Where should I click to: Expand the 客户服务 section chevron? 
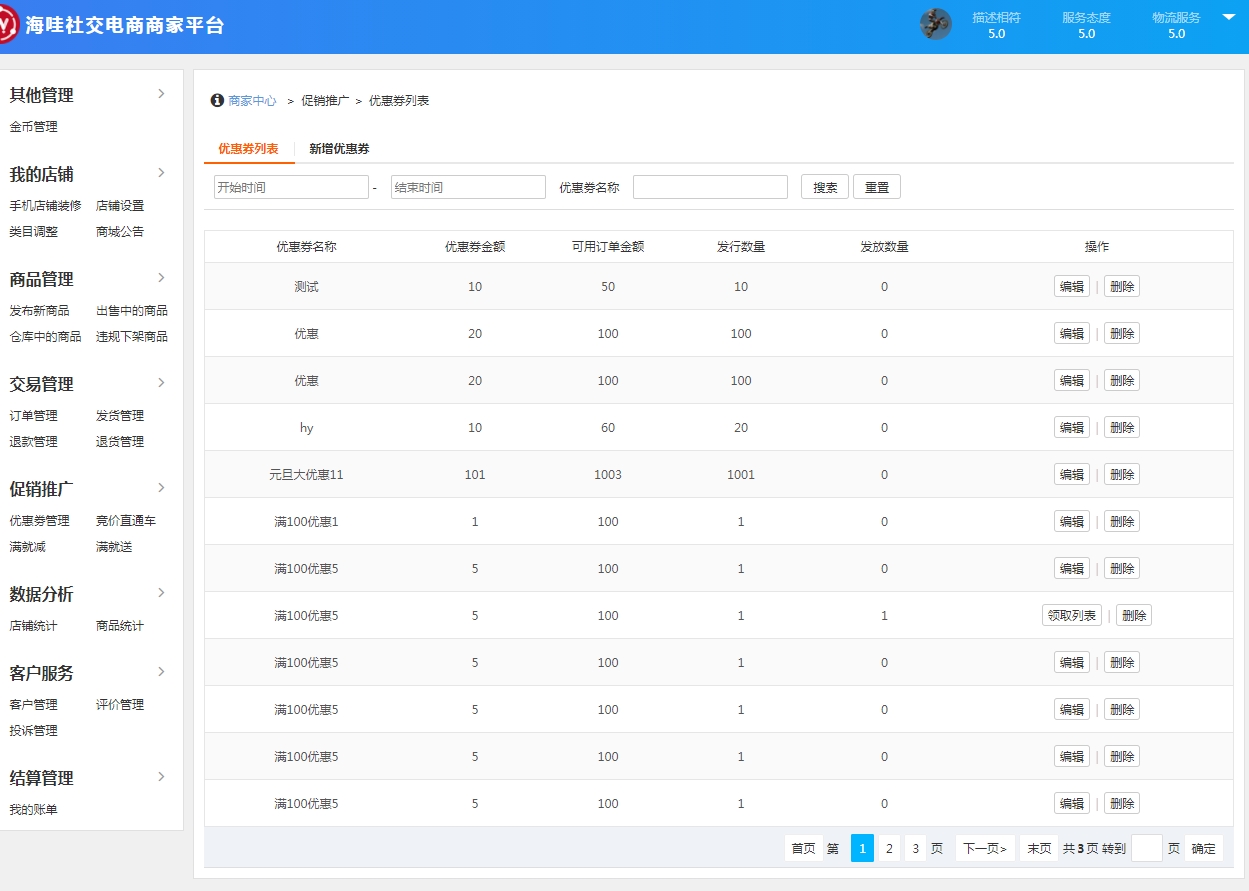[161, 672]
